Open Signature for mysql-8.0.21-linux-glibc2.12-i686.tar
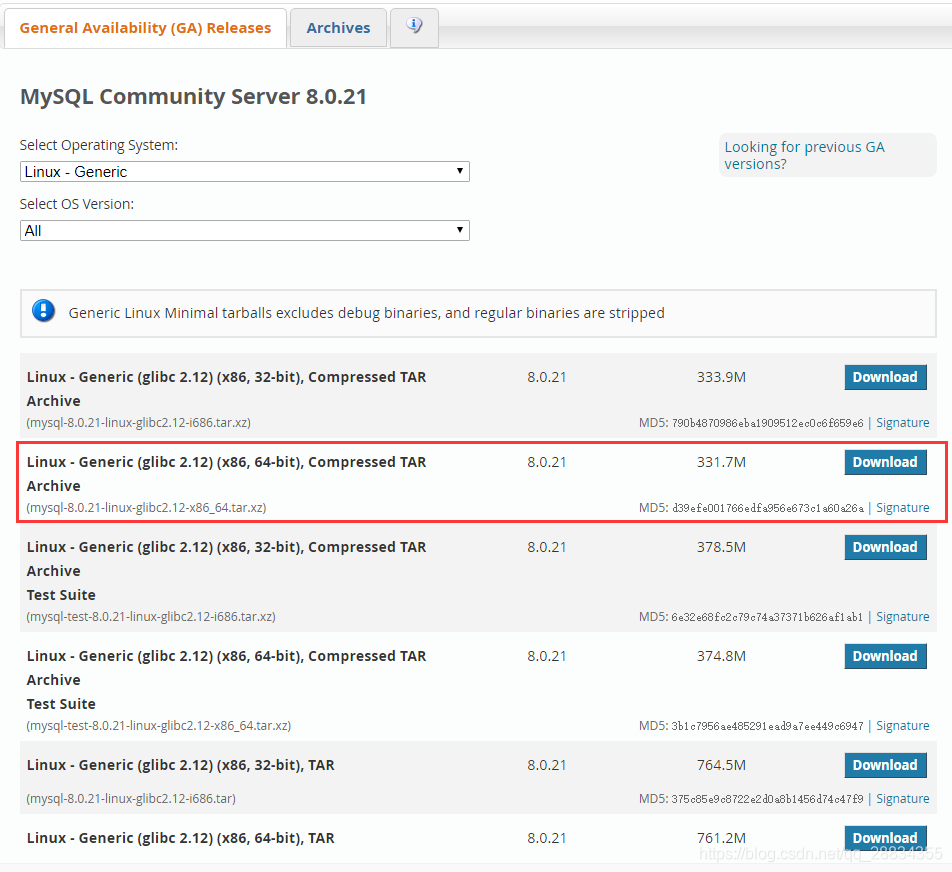Screen dimensions: 952x872 (x=902, y=799)
